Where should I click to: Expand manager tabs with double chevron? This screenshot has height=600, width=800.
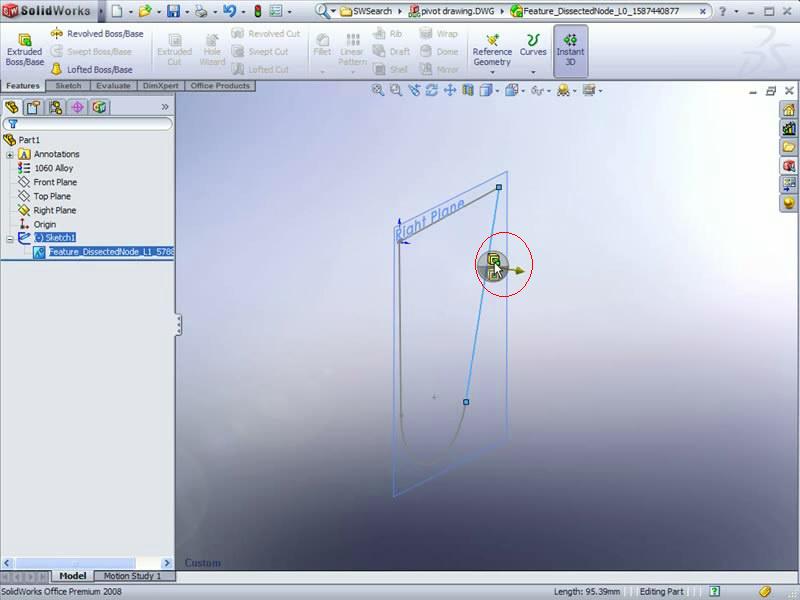click(165, 107)
